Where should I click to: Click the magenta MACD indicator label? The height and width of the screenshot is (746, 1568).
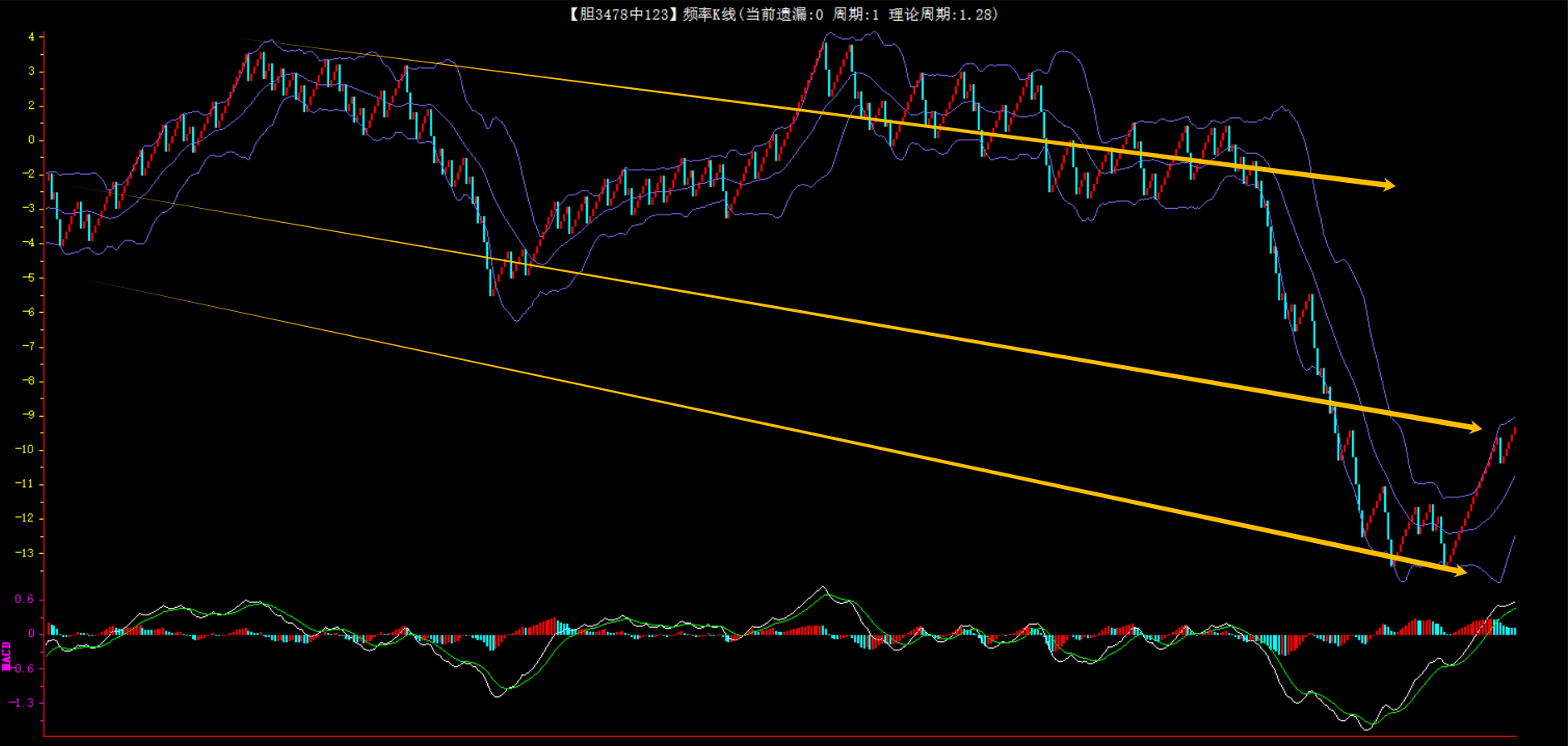7,655
